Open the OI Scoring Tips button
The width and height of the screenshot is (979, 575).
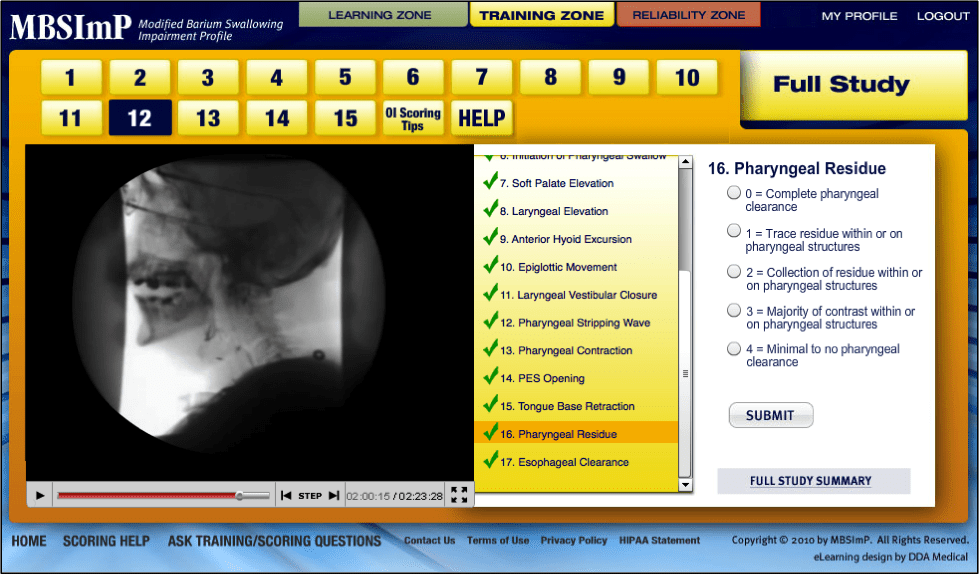pyautogui.click(x=413, y=118)
